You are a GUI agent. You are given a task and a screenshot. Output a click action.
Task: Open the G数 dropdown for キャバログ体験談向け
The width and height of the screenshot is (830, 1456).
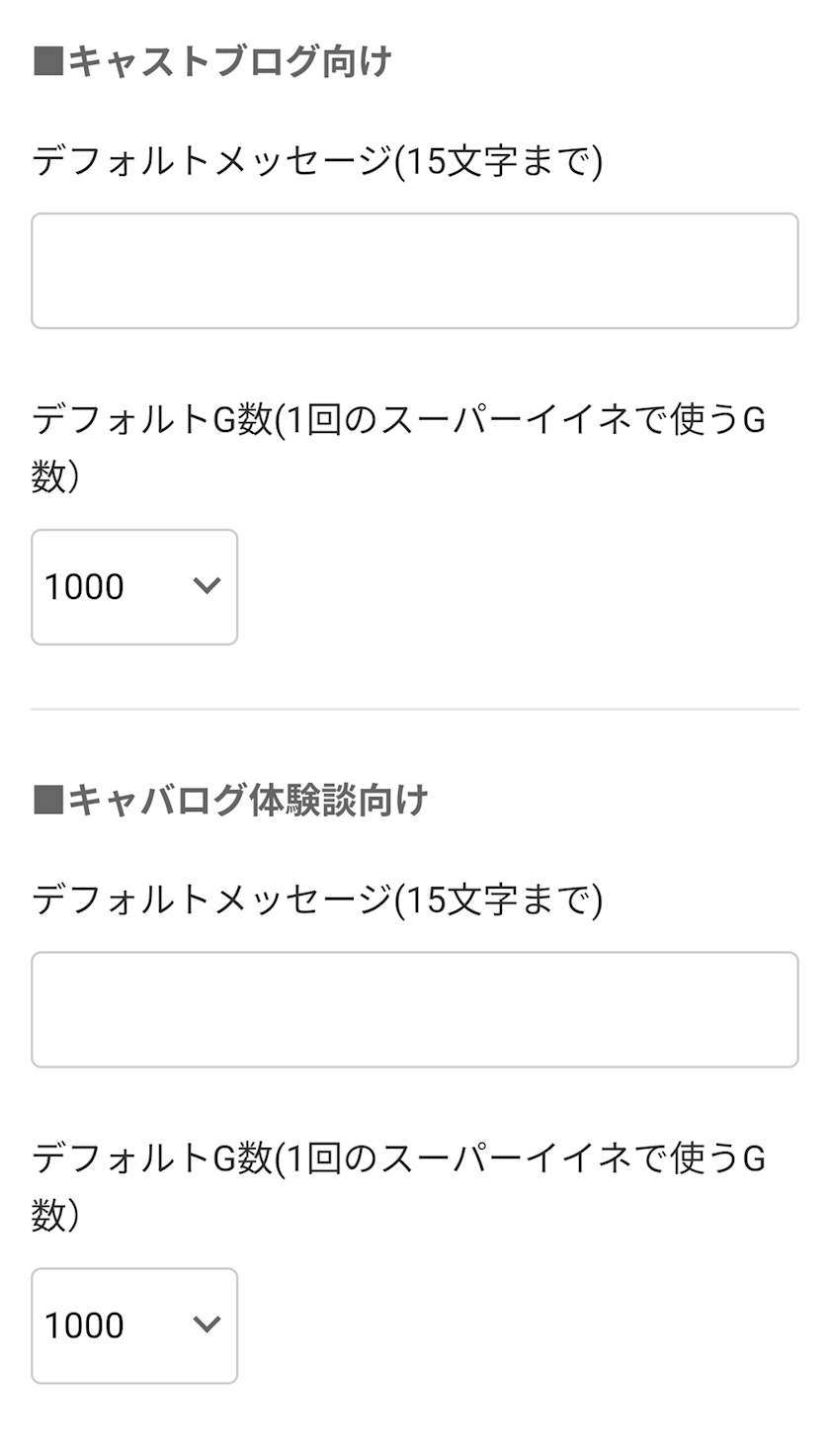134,1326
